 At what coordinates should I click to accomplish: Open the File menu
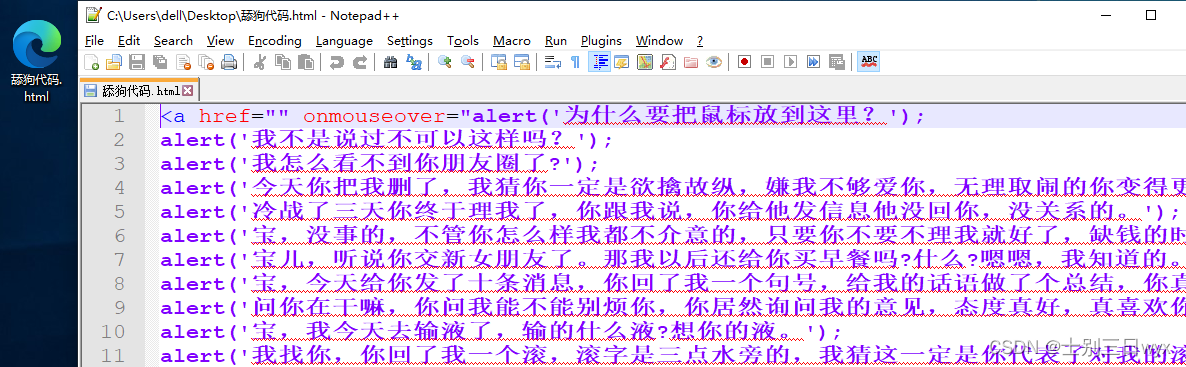pyautogui.click(x=95, y=41)
